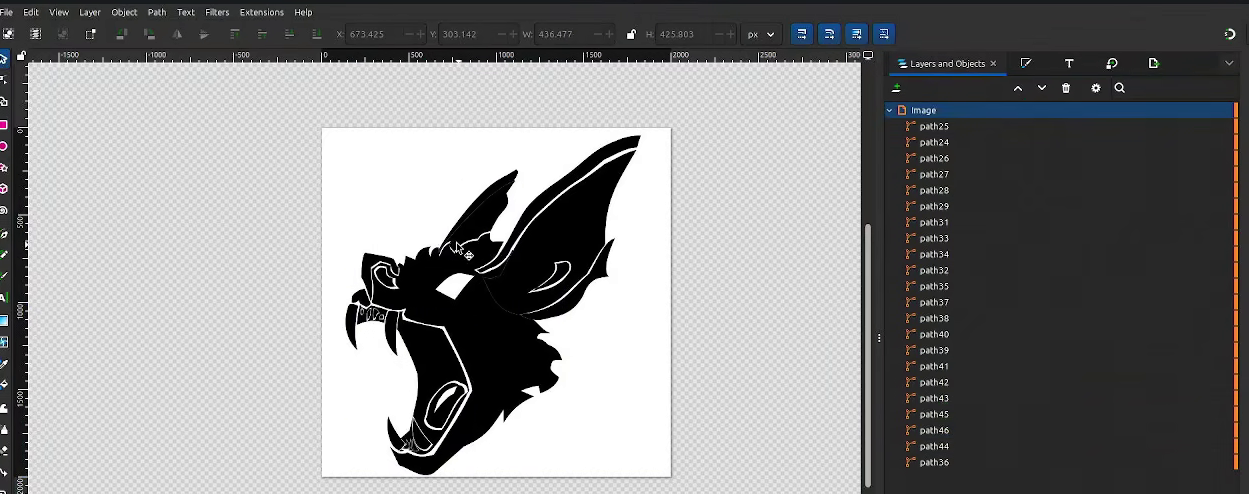Increase X value with plus button
Image resolution: width=1249 pixels, height=494 pixels.
pyautogui.click(x=421, y=34)
